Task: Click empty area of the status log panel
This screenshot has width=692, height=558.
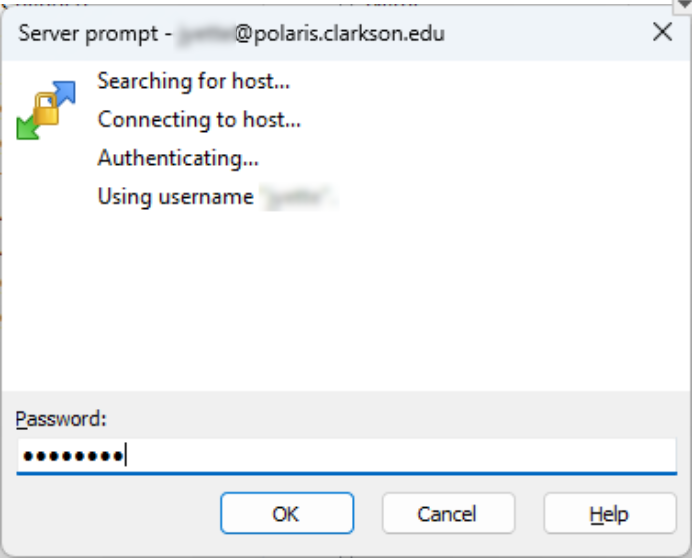Action: 400,300
